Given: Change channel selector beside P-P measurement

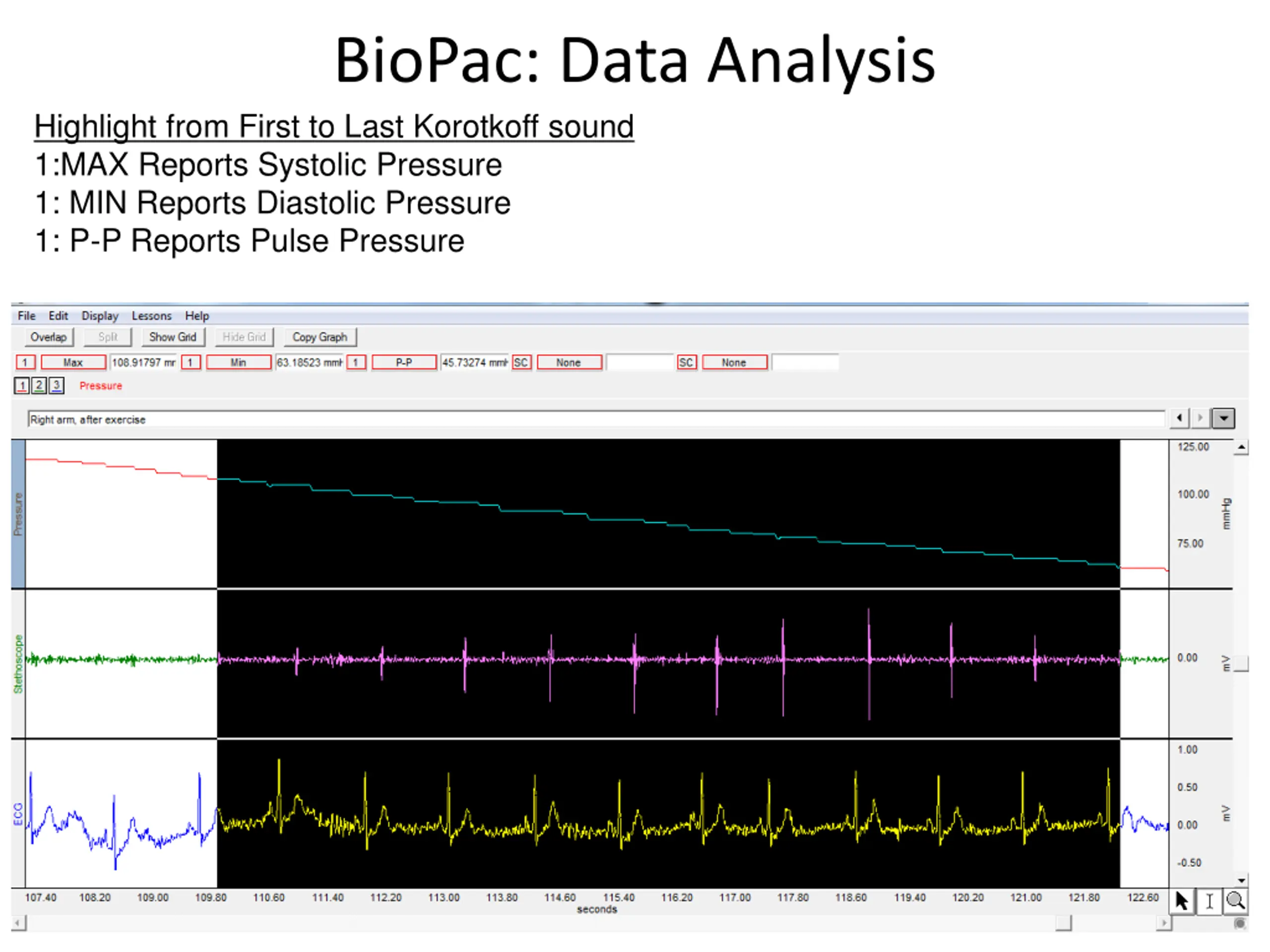Looking at the screenshot, I should pos(356,362).
